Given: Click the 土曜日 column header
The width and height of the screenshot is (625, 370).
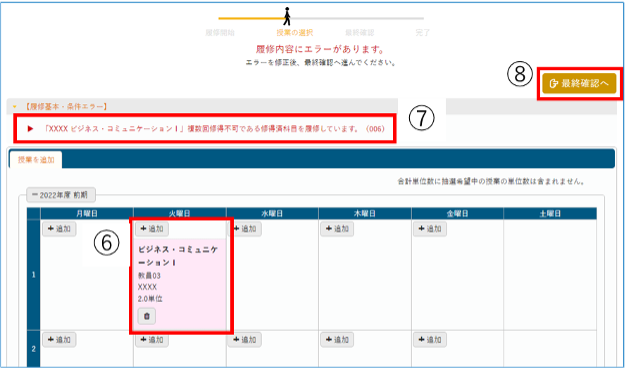Looking at the screenshot, I should (550, 214).
